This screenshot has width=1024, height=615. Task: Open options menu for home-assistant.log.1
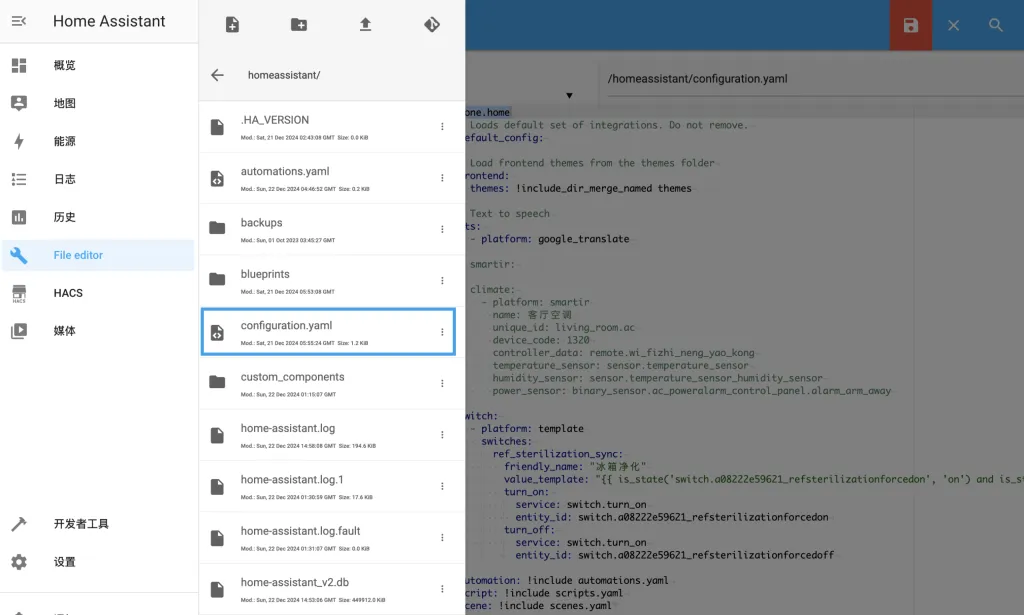[442, 486]
